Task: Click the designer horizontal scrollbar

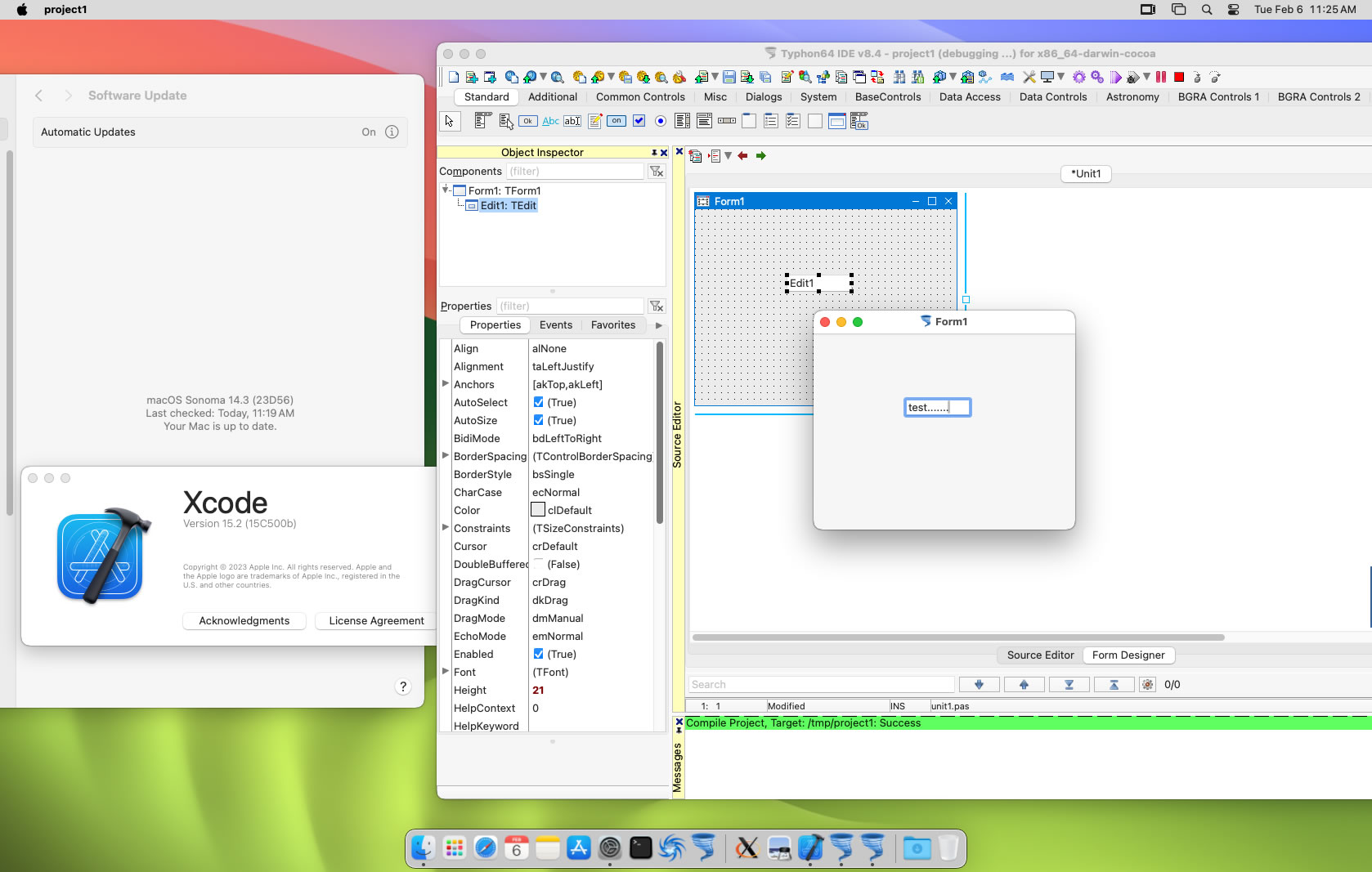Action: pyautogui.click(x=958, y=637)
